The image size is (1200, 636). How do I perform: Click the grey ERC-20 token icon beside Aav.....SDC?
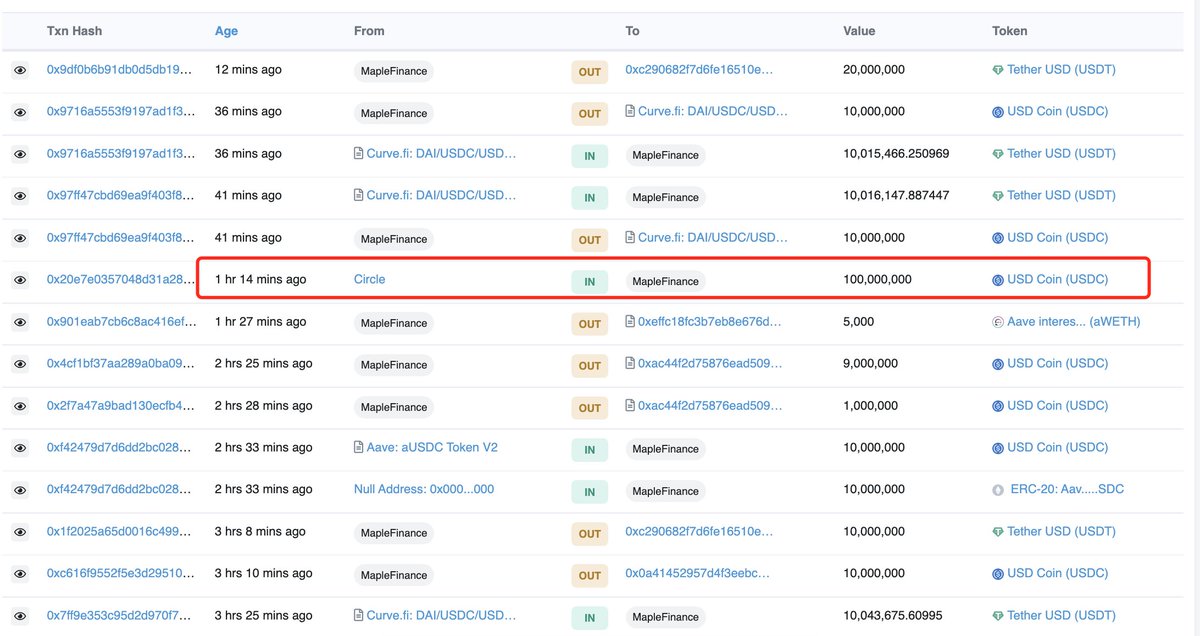tap(998, 490)
